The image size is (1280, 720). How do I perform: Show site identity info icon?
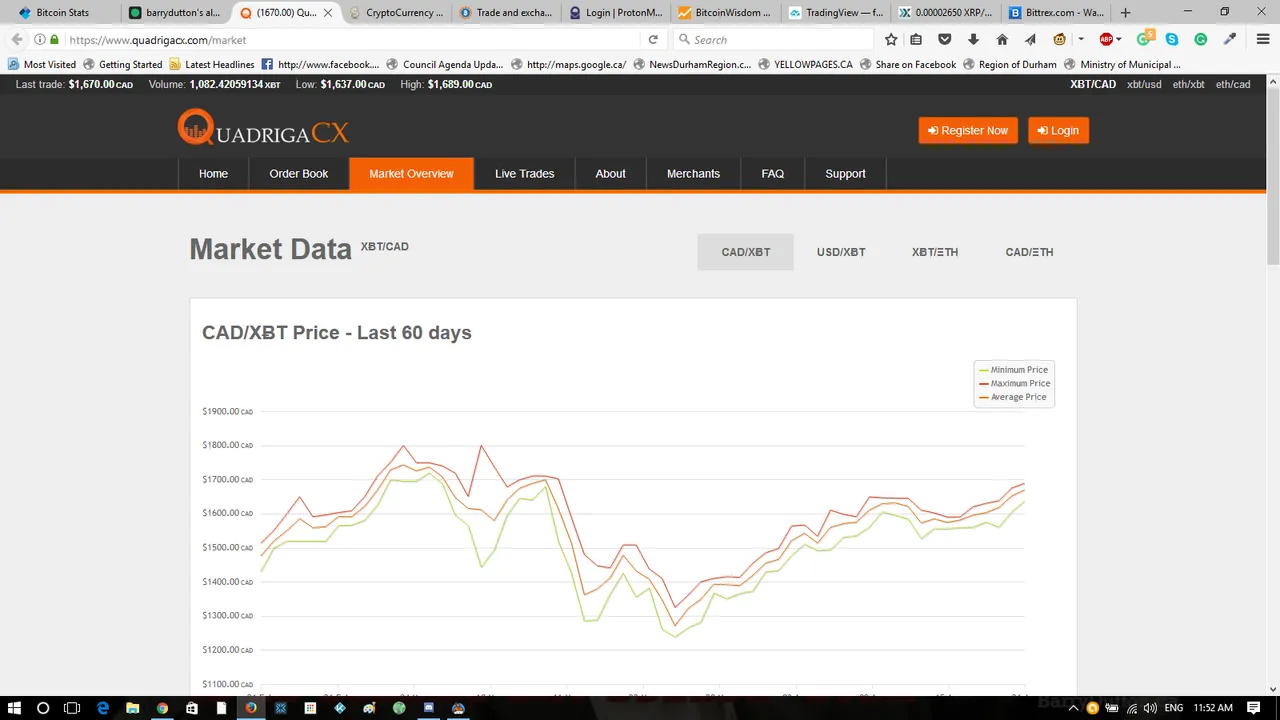(40, 40)
